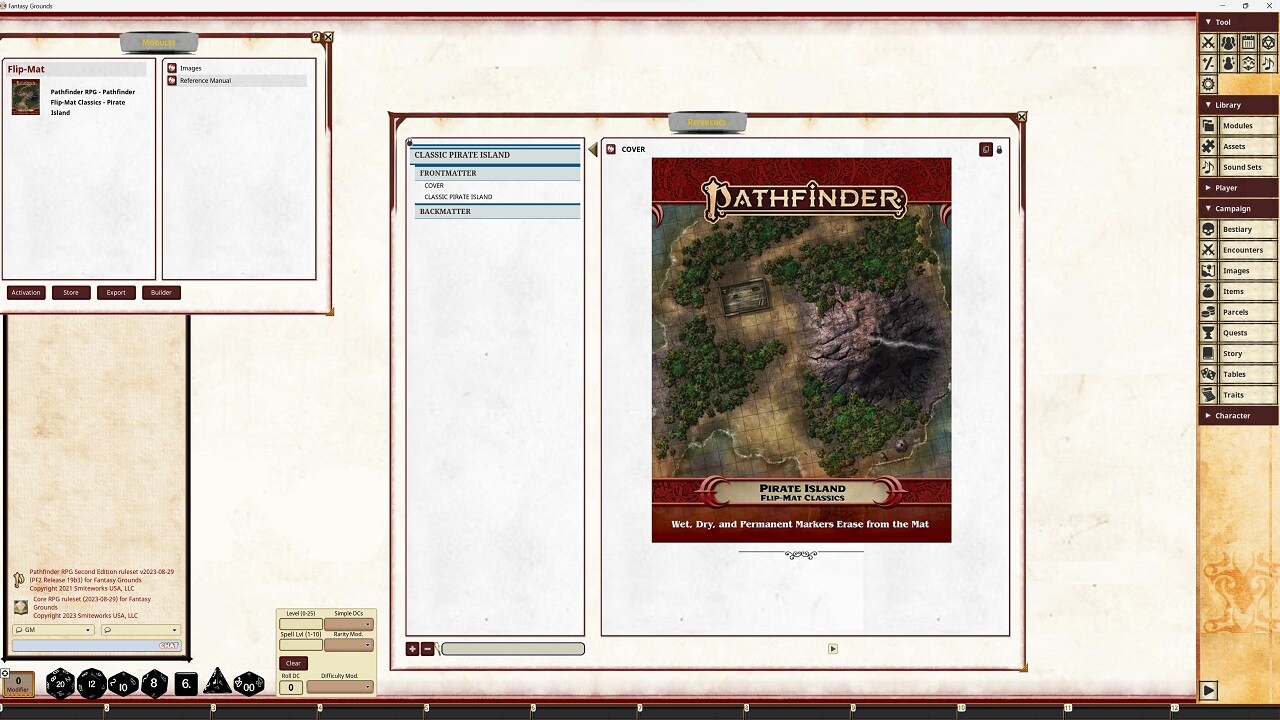1280x720 pixels.
Task: Toggle the Pathfinder Flip-Mat module thumbnail
Action: (x=25, y=99)
